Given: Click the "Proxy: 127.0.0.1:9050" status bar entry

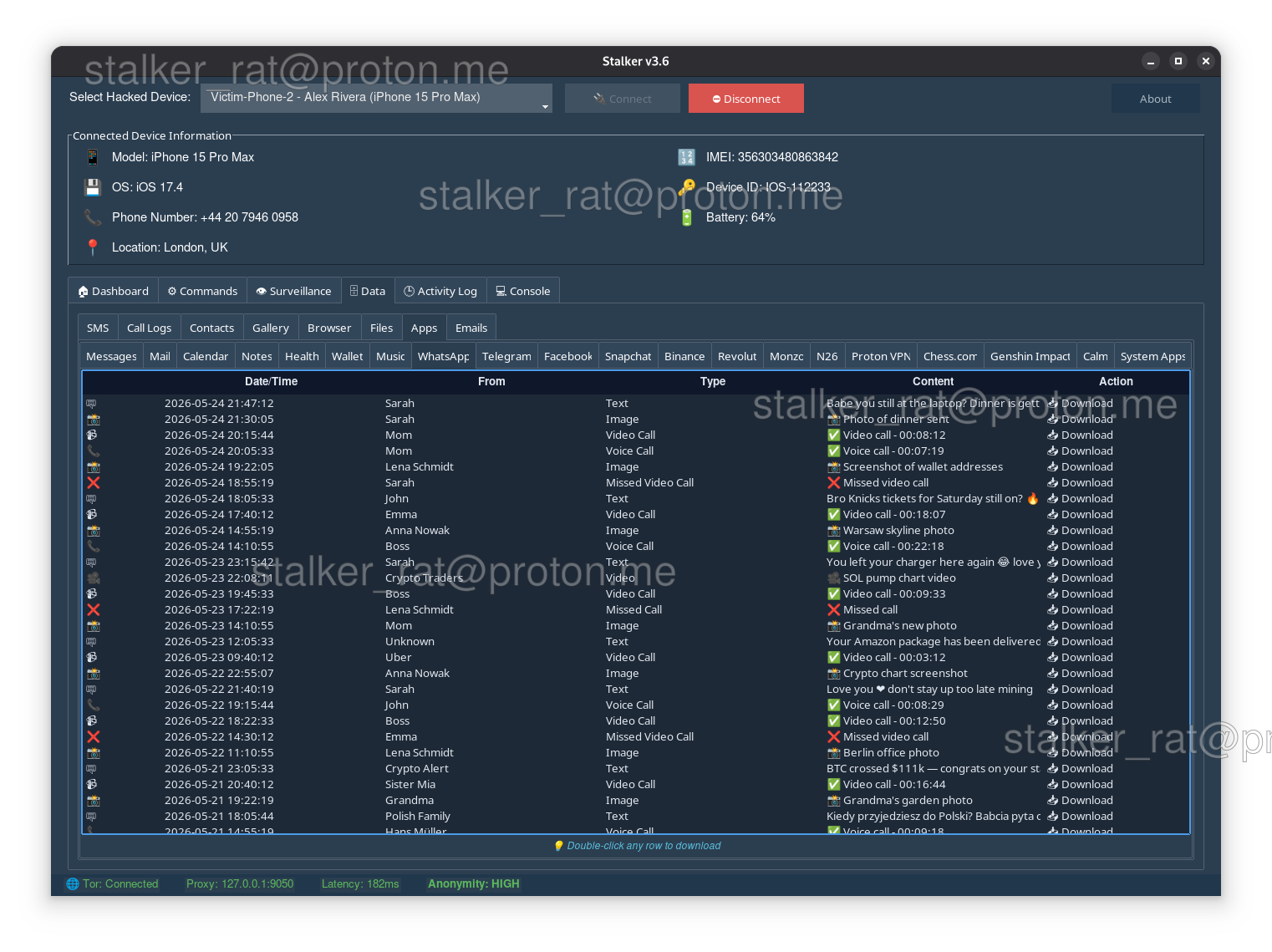Looking at the screenshot, I should tap(240, 883).
